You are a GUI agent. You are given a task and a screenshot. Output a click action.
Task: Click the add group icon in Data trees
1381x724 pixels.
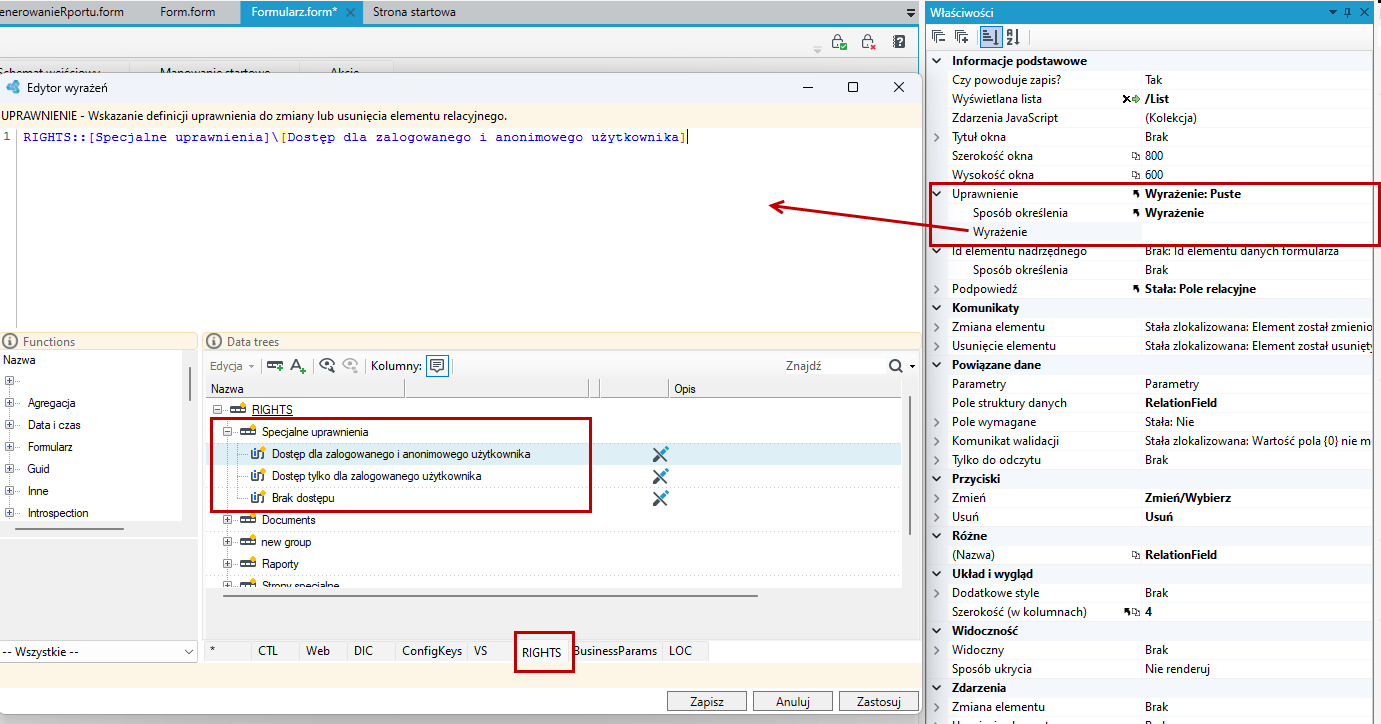point(275,366)
